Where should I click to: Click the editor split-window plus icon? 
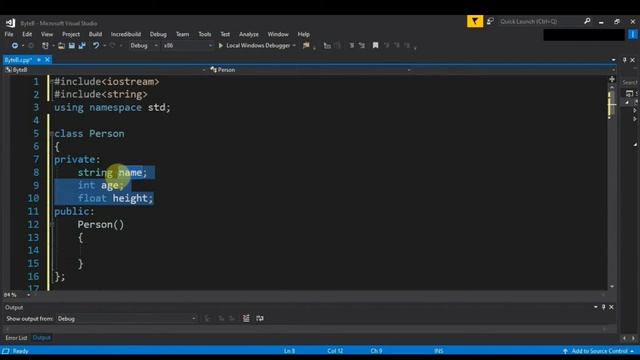(x=612, y=79)
